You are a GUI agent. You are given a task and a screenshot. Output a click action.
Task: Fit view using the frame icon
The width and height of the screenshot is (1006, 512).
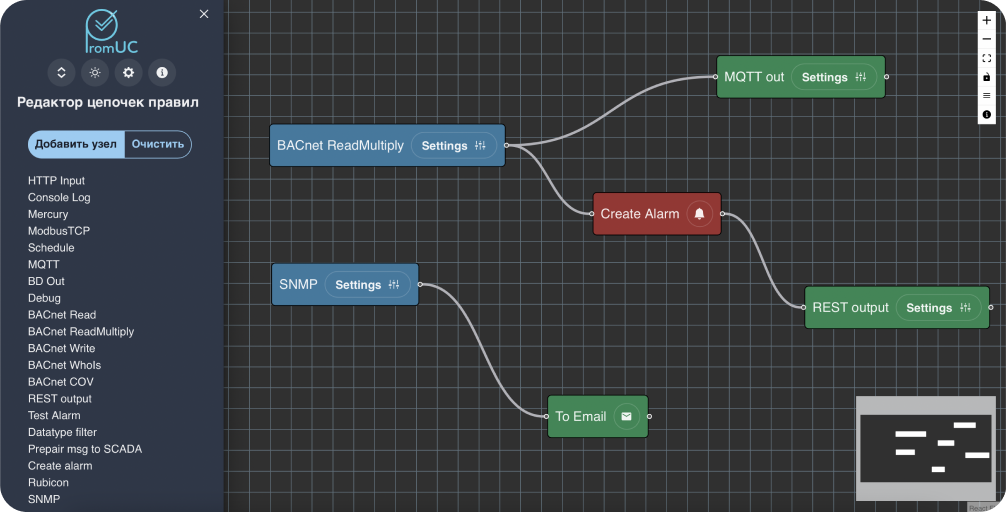pyautogui.click(x=987, y=58)
